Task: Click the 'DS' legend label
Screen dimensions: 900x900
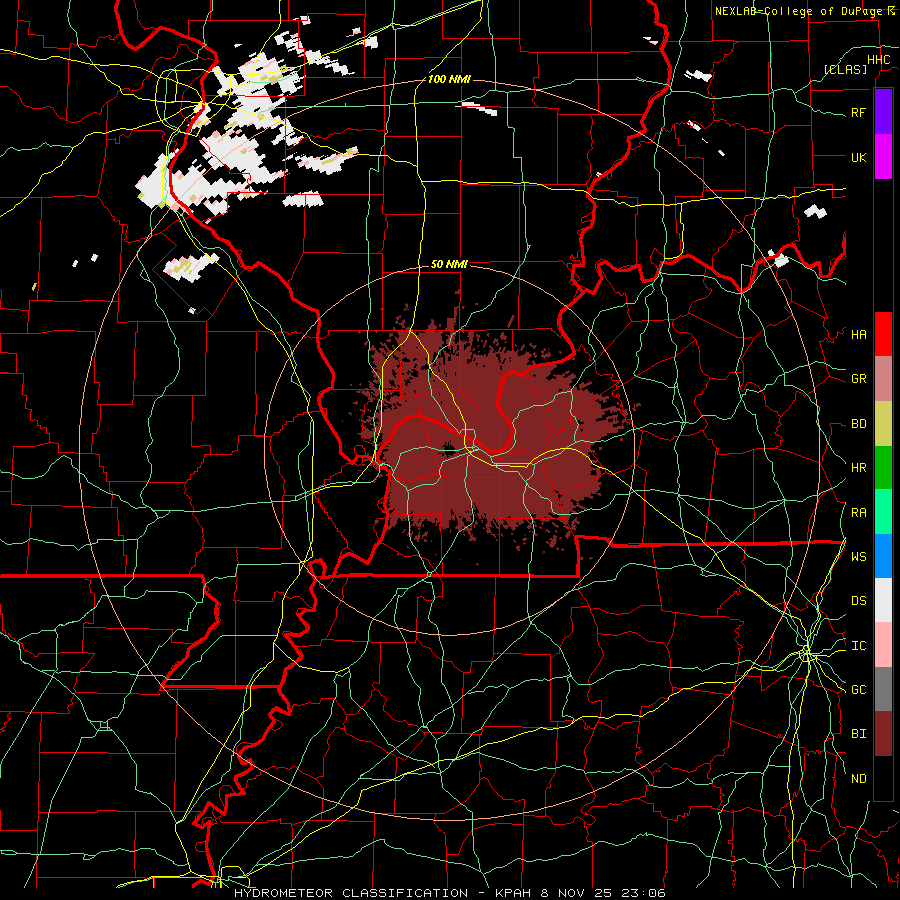Action: [859, 601]
